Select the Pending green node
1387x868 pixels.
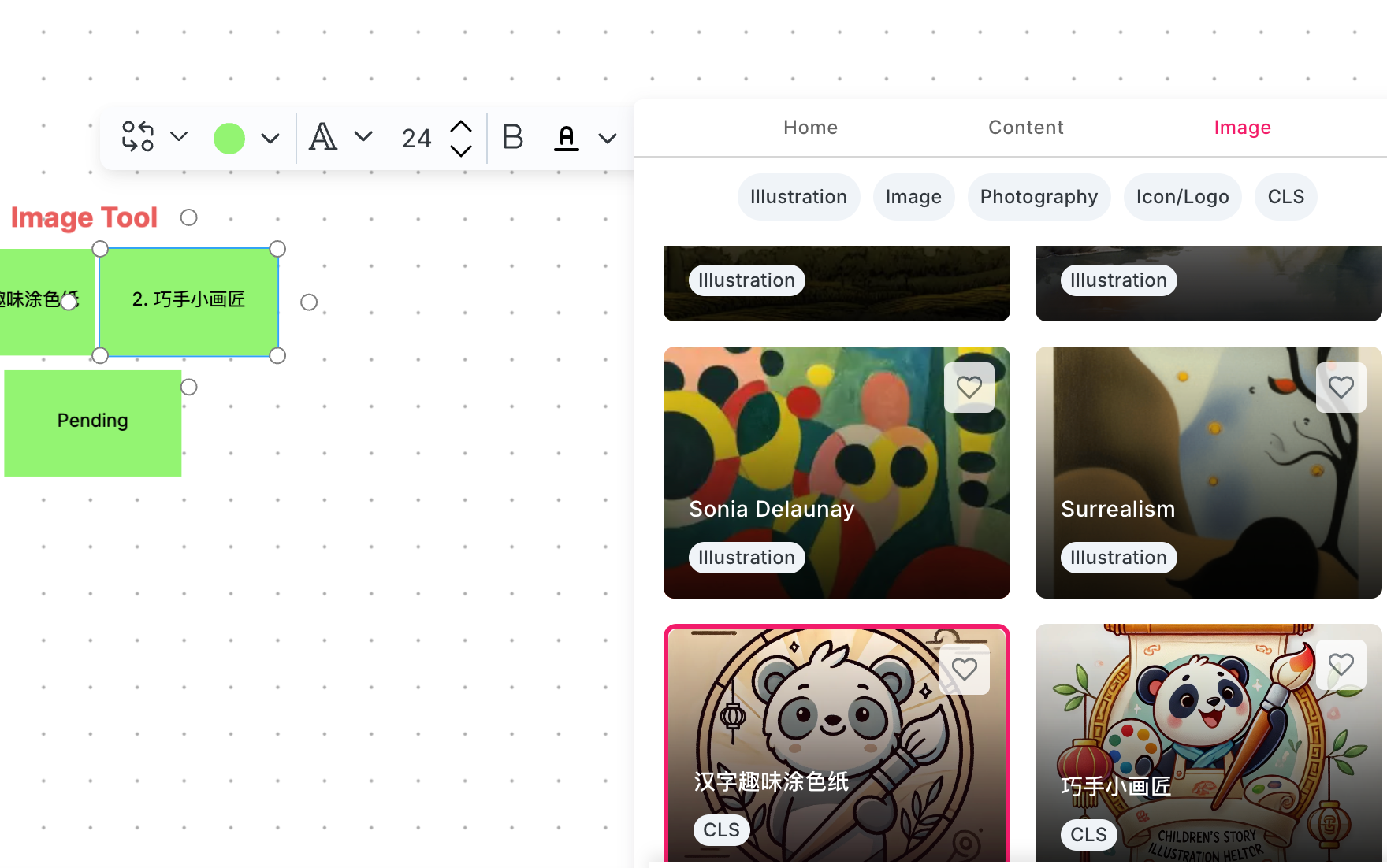pyautogui.click(x=93, y=423)
